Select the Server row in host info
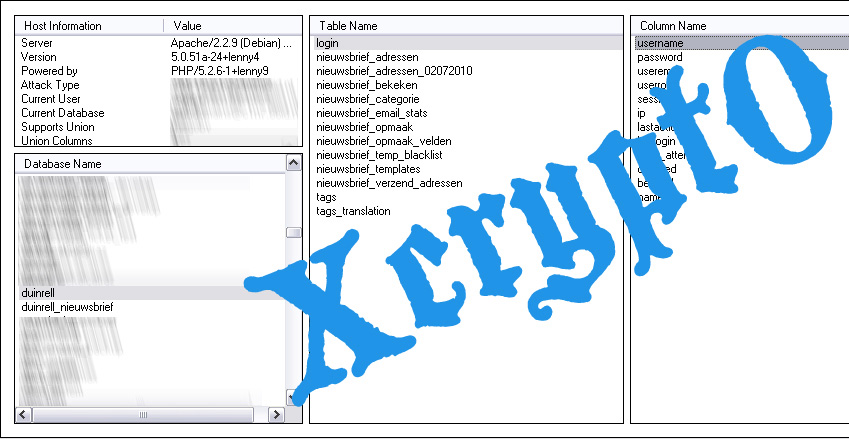 37,43
